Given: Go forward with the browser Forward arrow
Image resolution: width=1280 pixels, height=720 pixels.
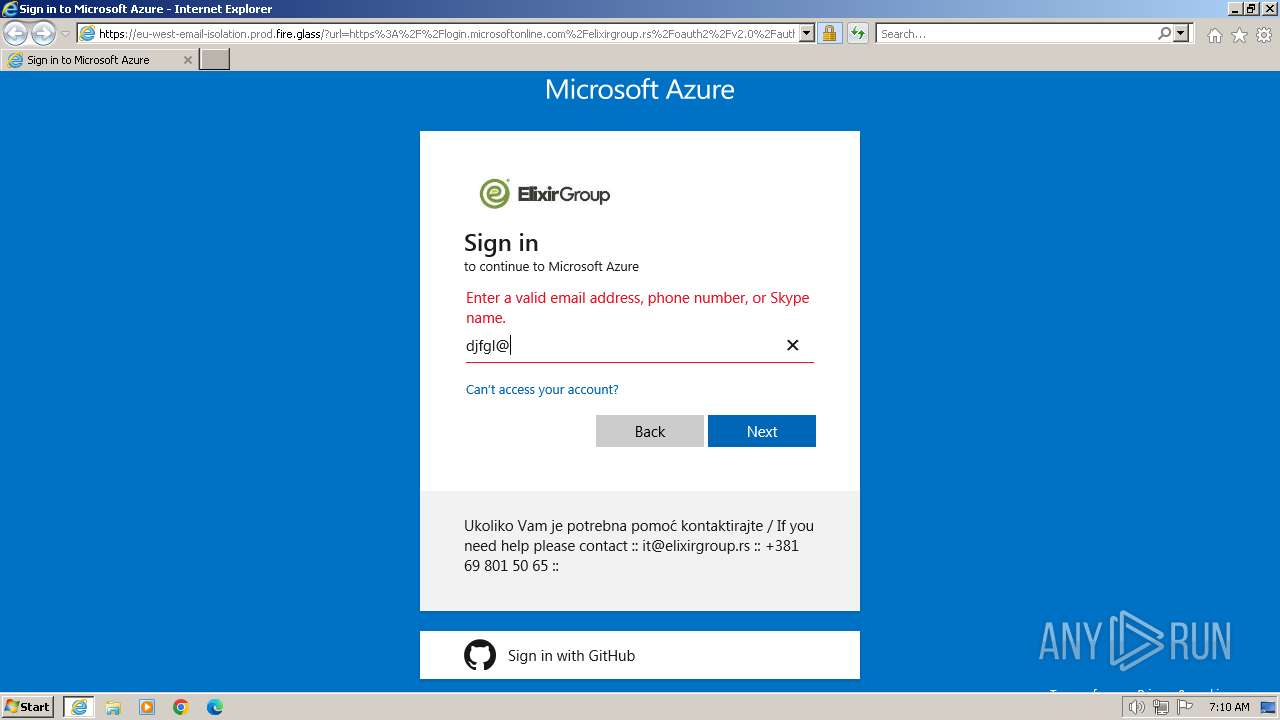Looking at the screenshot, I should click(x=43, y=33).
